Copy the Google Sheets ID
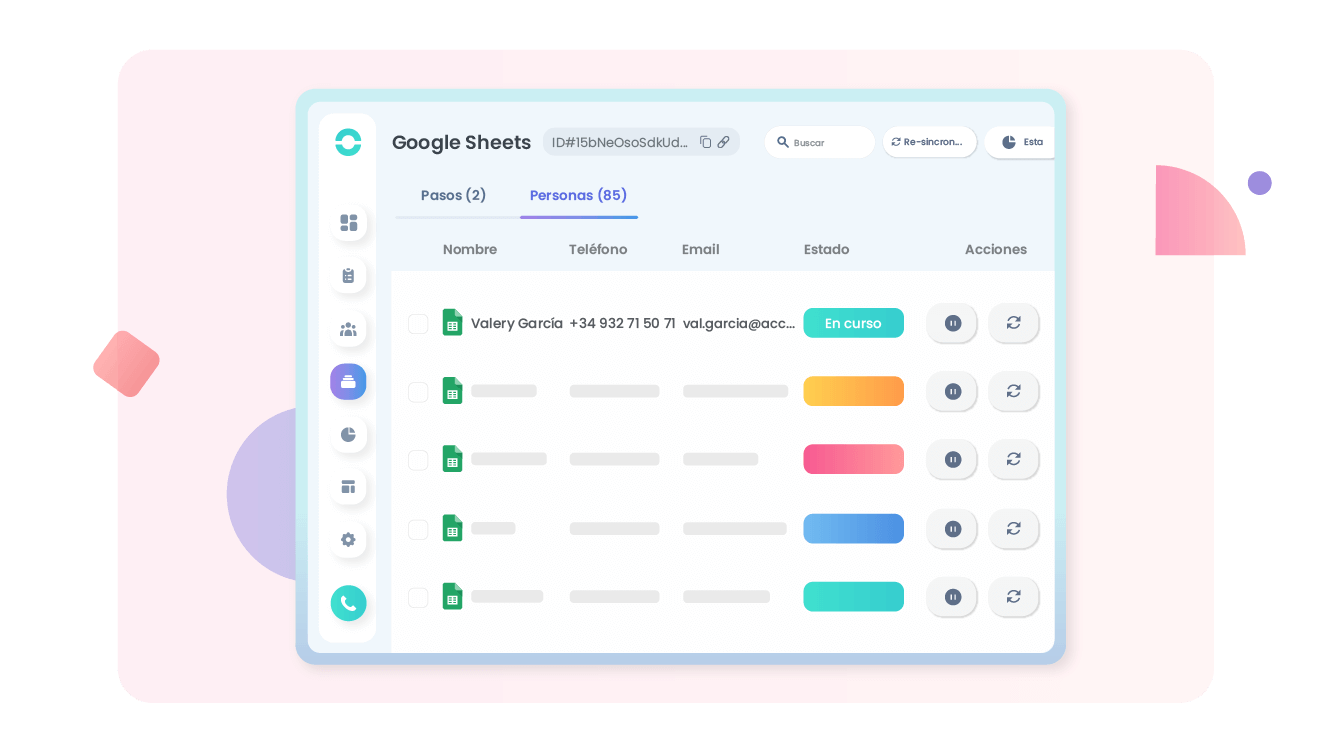1332x746 pixels. [705, 142]
